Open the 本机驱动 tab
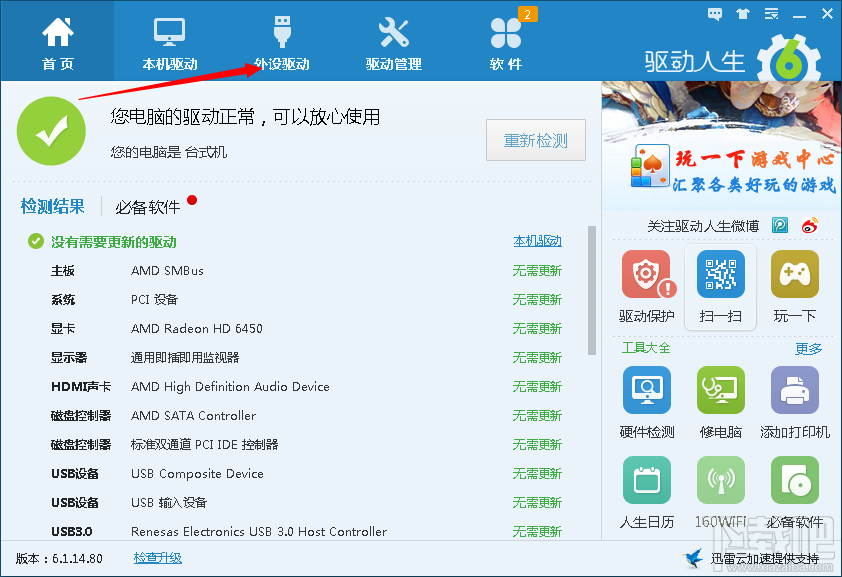Image resolution: width=842 pixels, height=577 pixels. point(170,43)
